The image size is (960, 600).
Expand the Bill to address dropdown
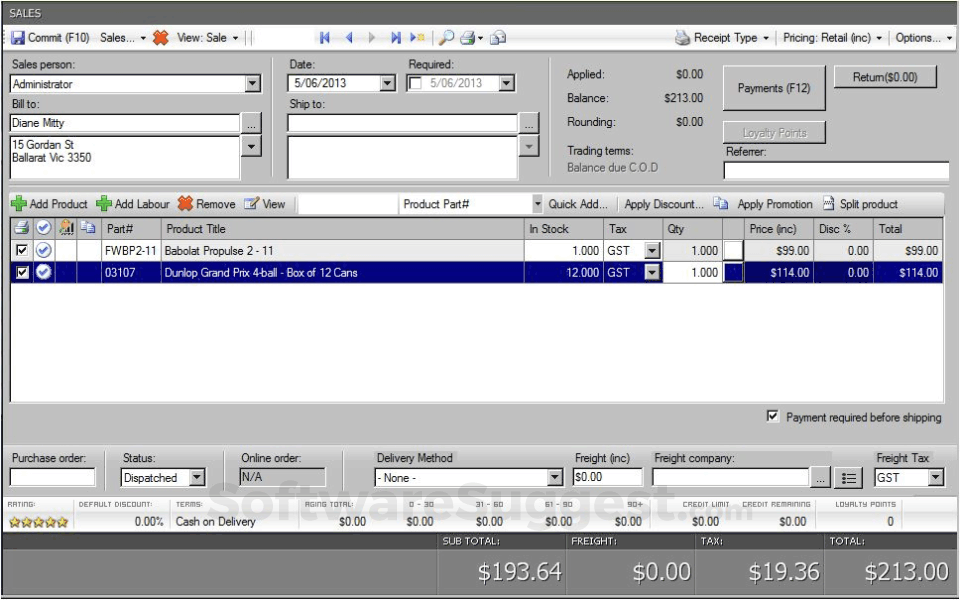tap(251, 146)
